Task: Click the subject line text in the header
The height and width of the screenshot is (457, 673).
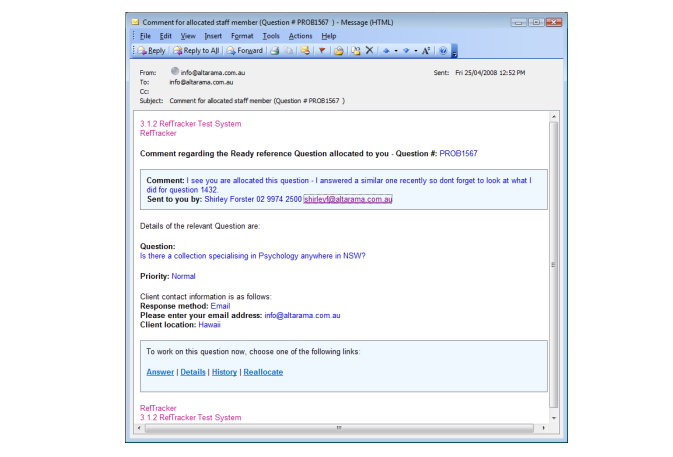Action: tap(257, 101)
